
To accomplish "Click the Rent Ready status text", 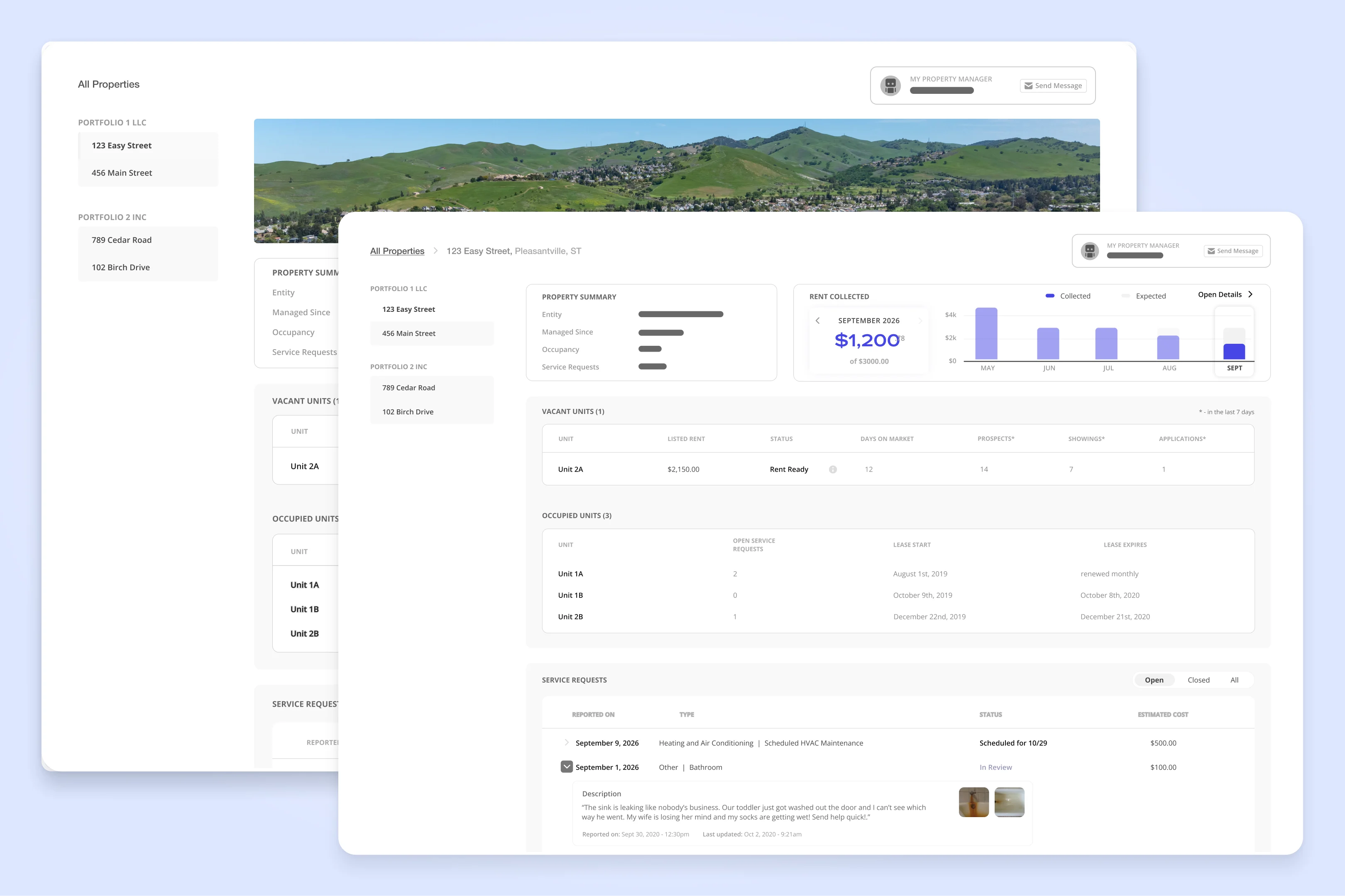I will pos(788,469).
